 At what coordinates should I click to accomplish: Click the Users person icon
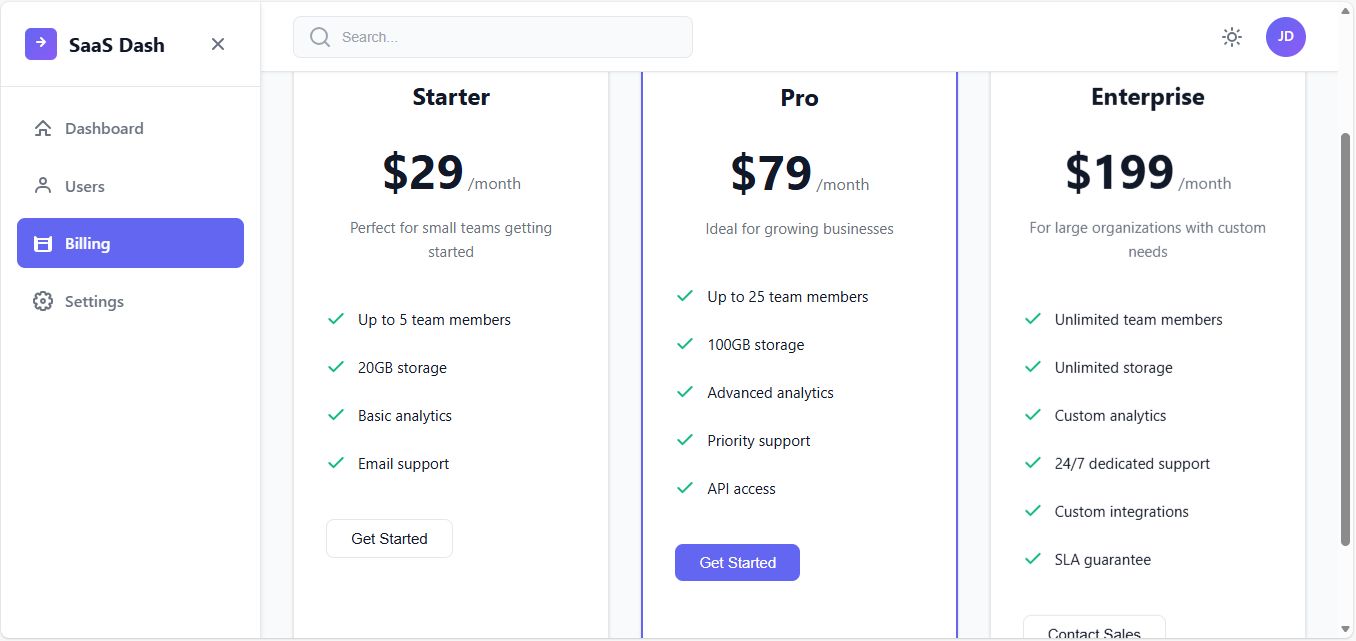coord(42,186)
